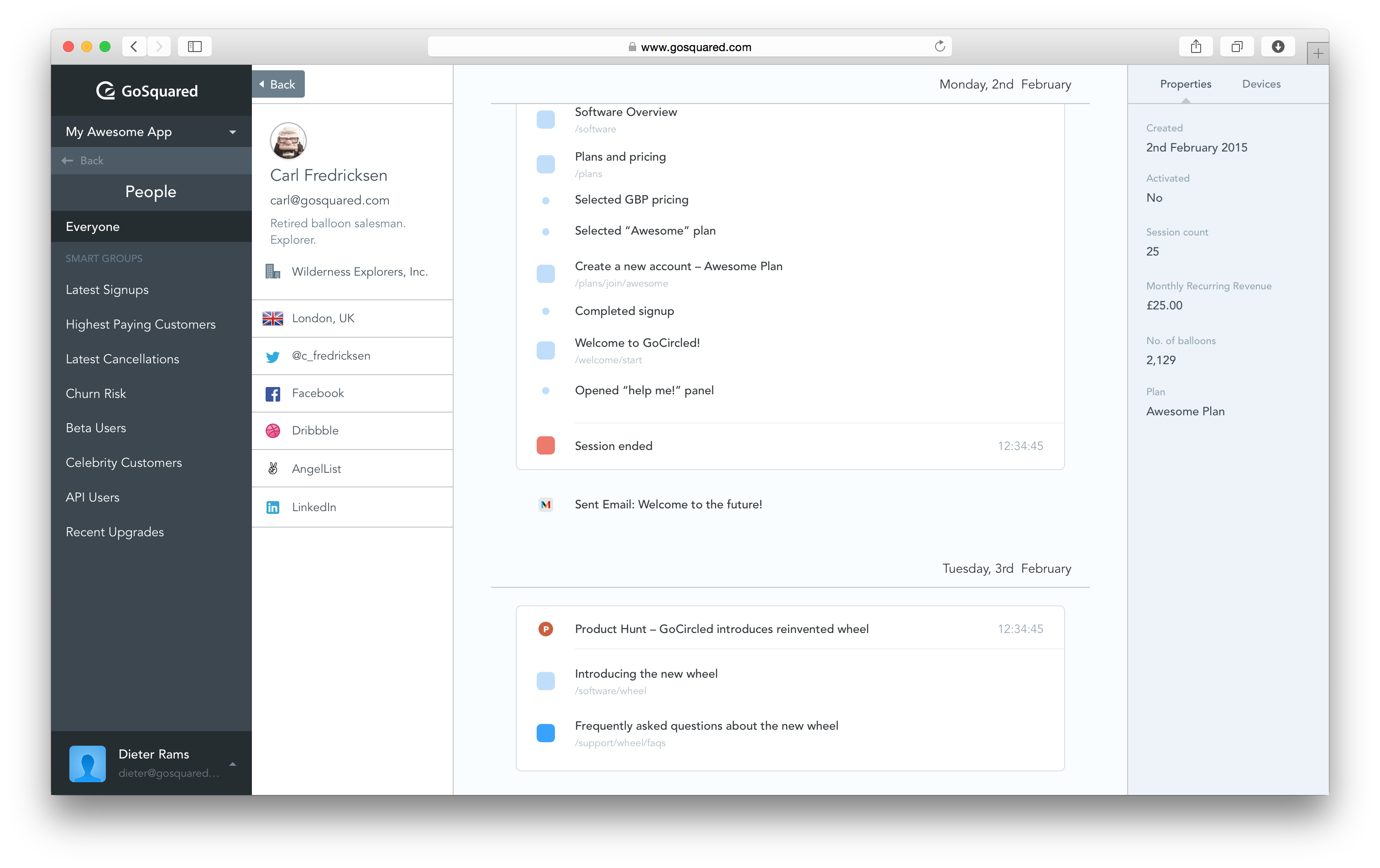Click the Wilderness Explorers Inc. company icon

273,271
